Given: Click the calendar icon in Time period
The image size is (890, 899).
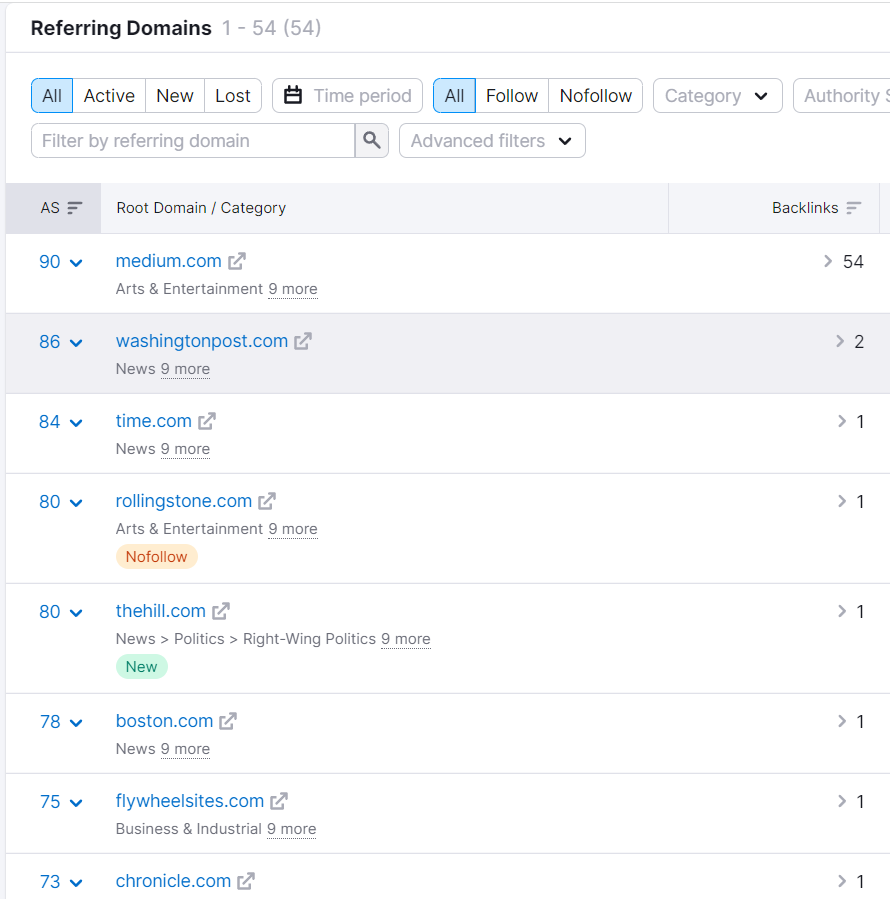Looking at the screenshot, I should (293, 95).
